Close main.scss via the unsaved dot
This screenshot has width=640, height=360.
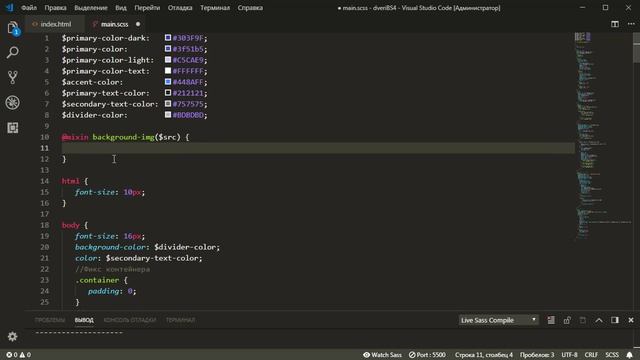tap(138, 24)
